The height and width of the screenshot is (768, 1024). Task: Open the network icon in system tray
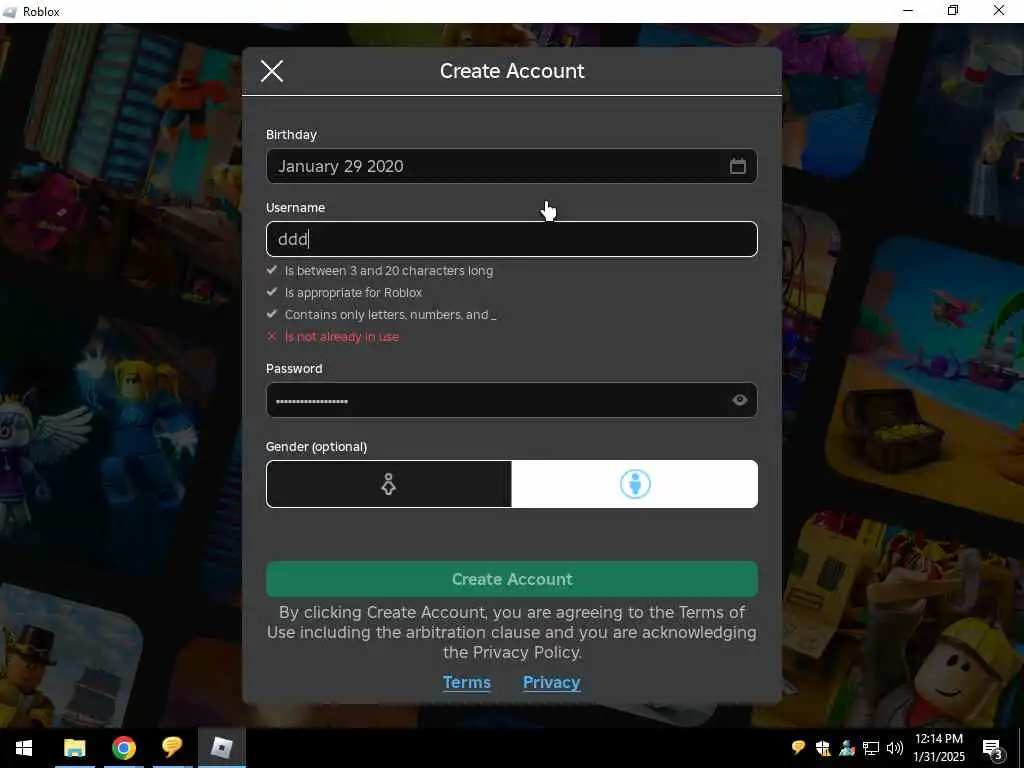click(x=871, y=748)
